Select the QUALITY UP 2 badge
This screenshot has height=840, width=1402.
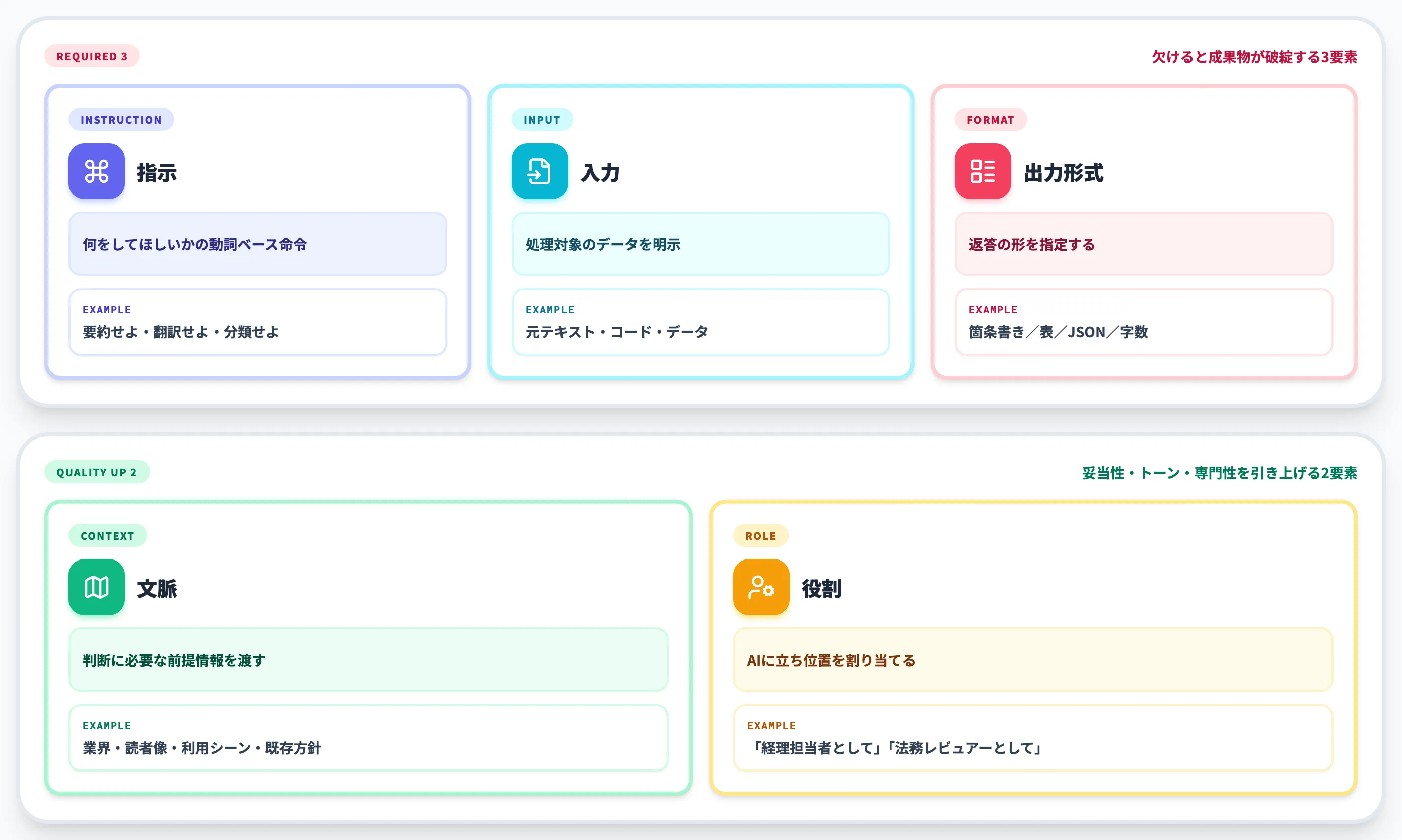click(97, 473)
